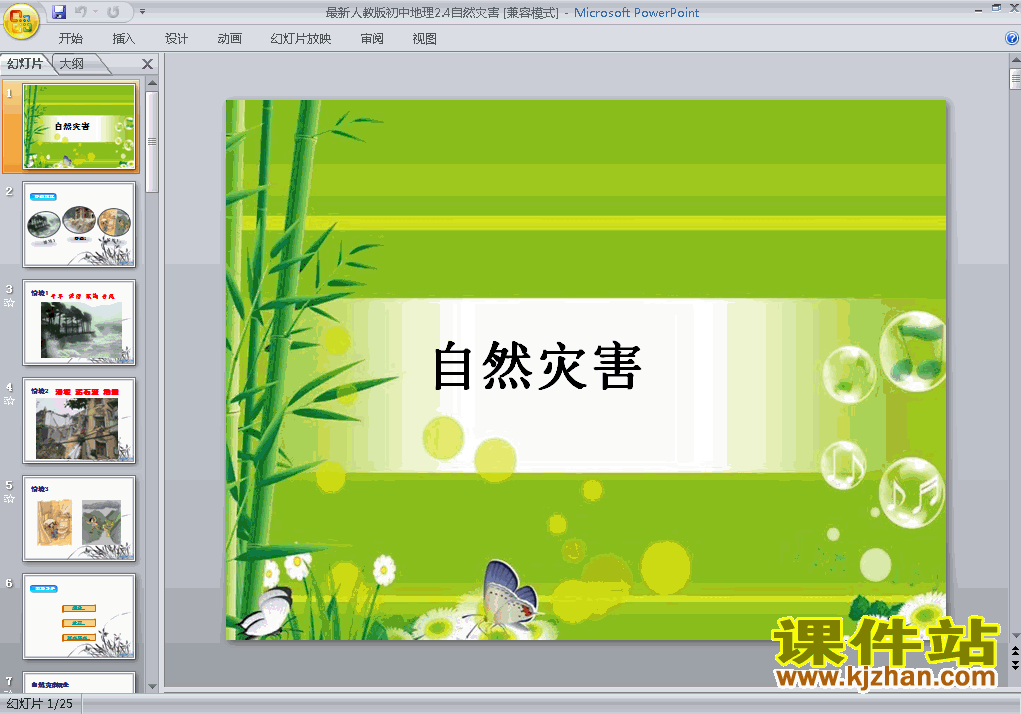Open the 幻灯片放映 ribbon tab

[x=300, y=38]
